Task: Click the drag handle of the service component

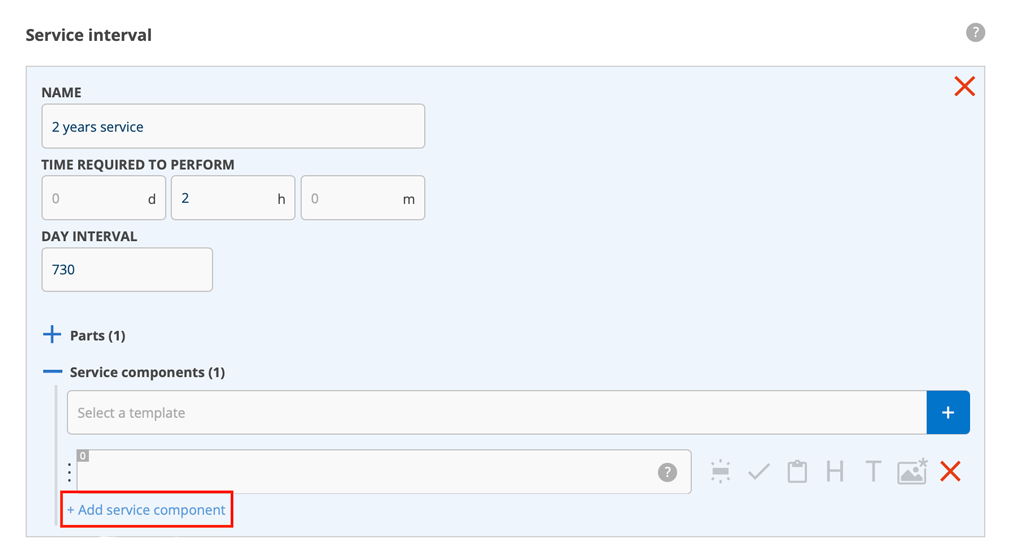Action: [69, 472]
